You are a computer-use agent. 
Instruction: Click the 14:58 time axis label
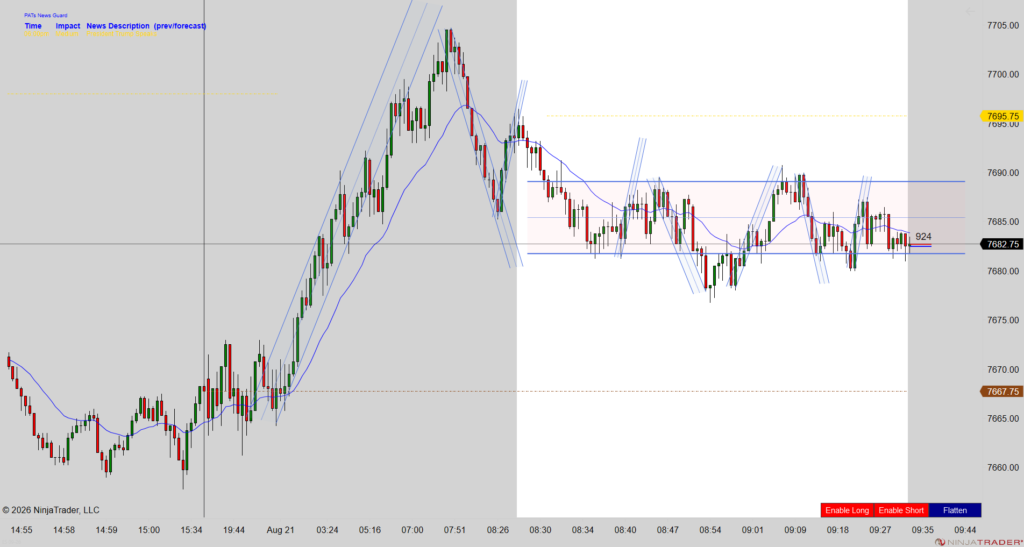[x=64, y=529]
